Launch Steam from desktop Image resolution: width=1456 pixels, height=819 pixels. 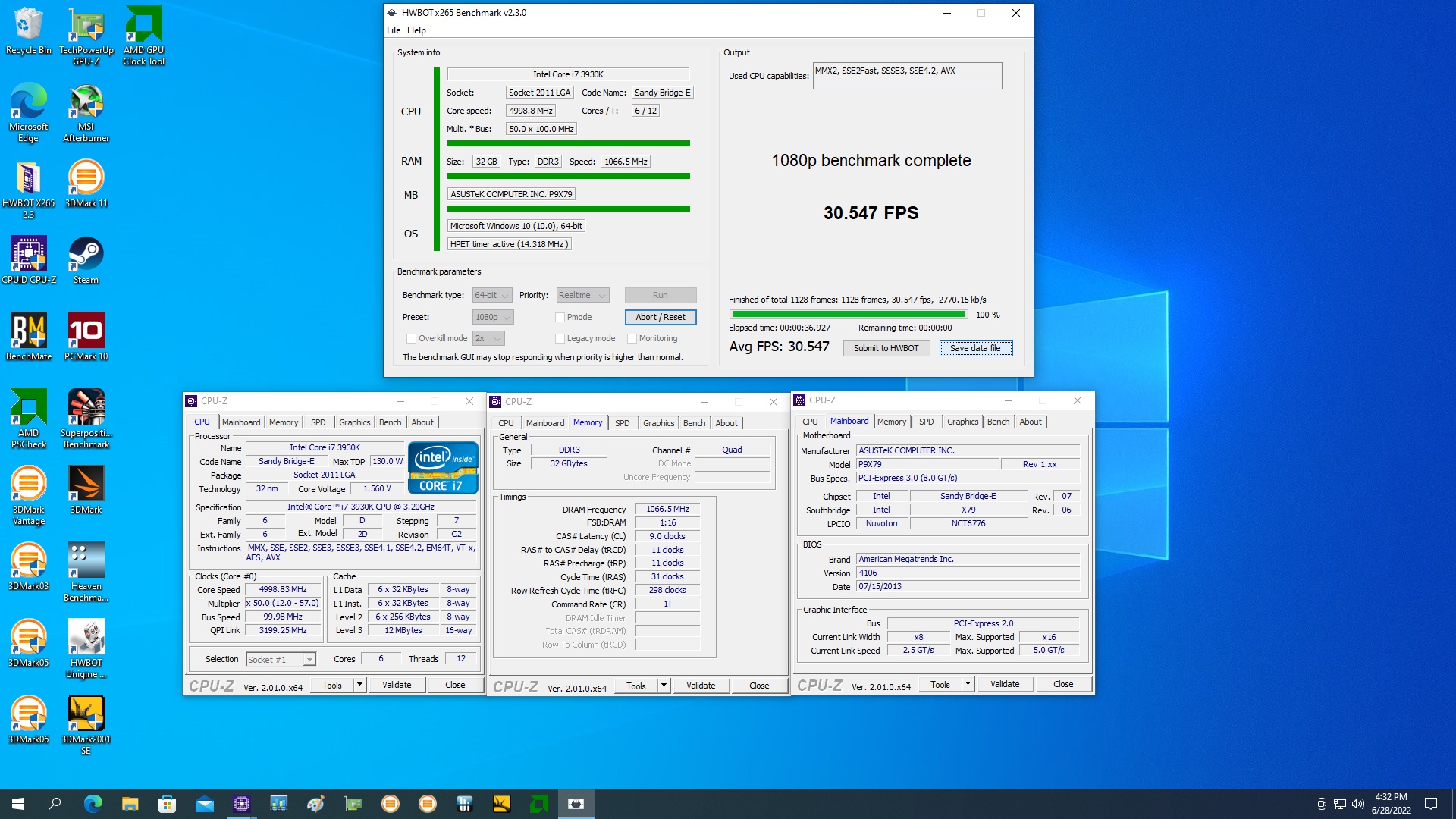coord(86,260)
